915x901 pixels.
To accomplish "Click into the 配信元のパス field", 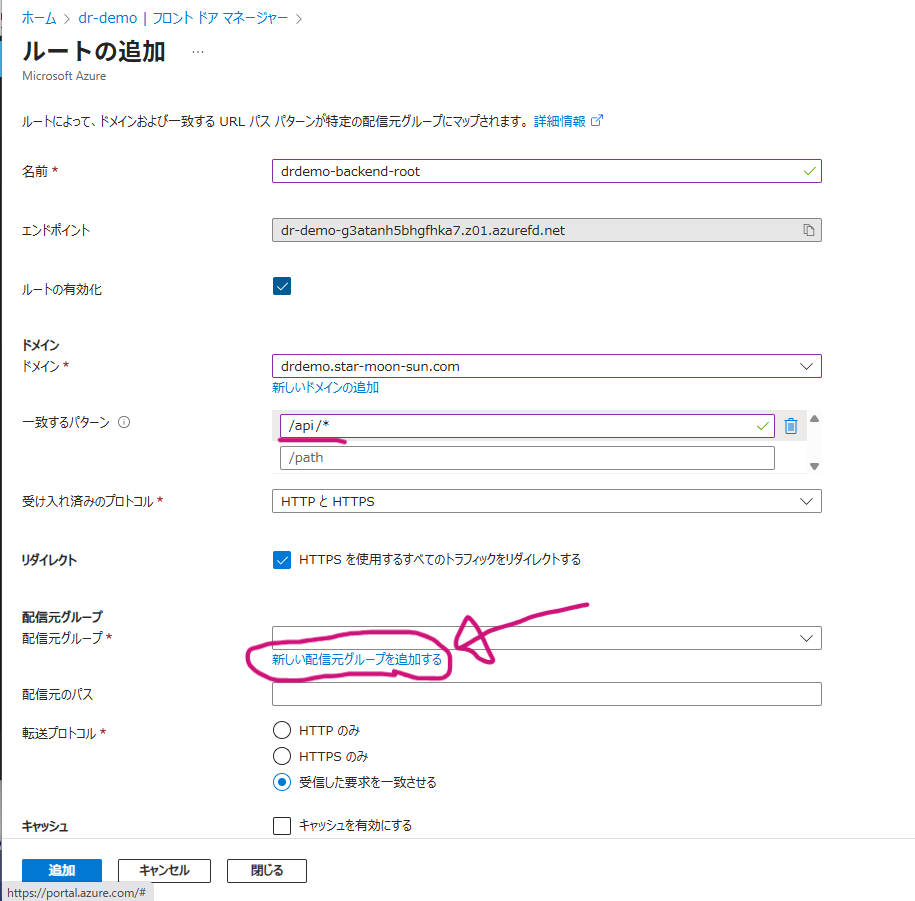I will [547, 694].
